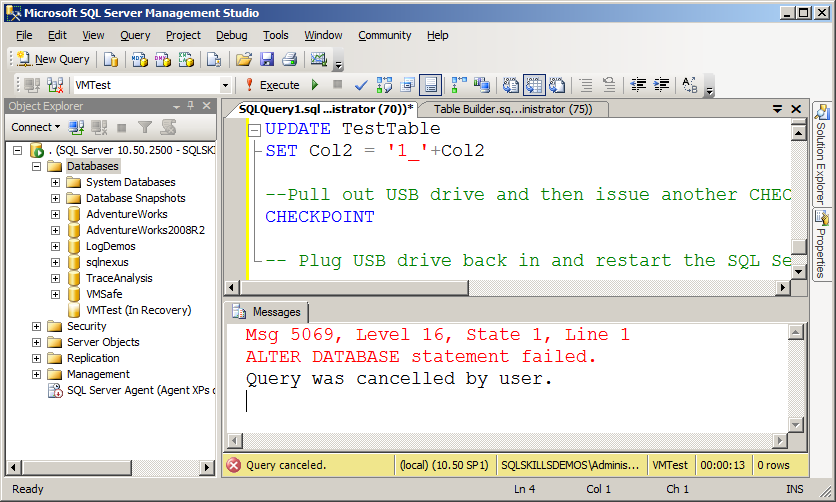
Task: Click the Messages results tab
Action: (x=267, y=312)
